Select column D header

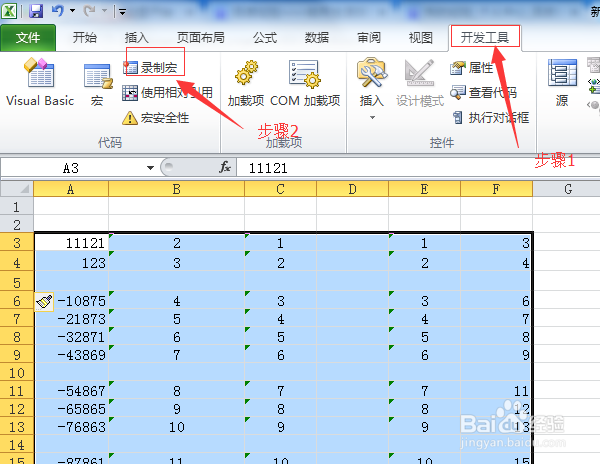352,189
